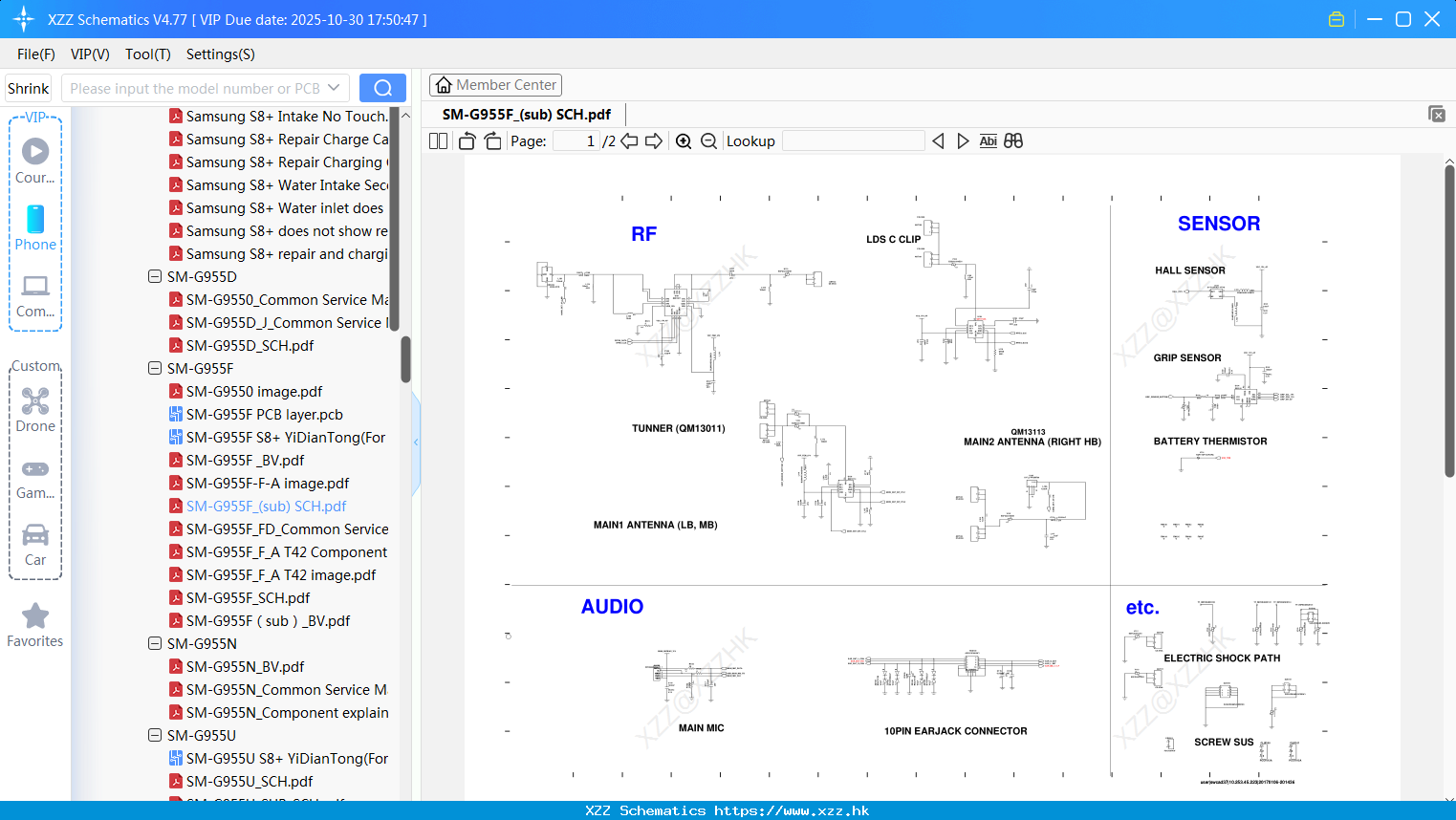Click the document viewer vertical scrollbar
The image size is (1456, 820).
[x=1449, y=319]
